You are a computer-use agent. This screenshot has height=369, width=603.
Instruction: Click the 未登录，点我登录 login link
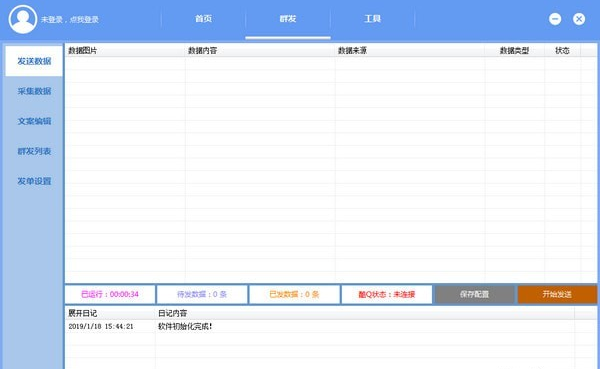click(70, 20)
